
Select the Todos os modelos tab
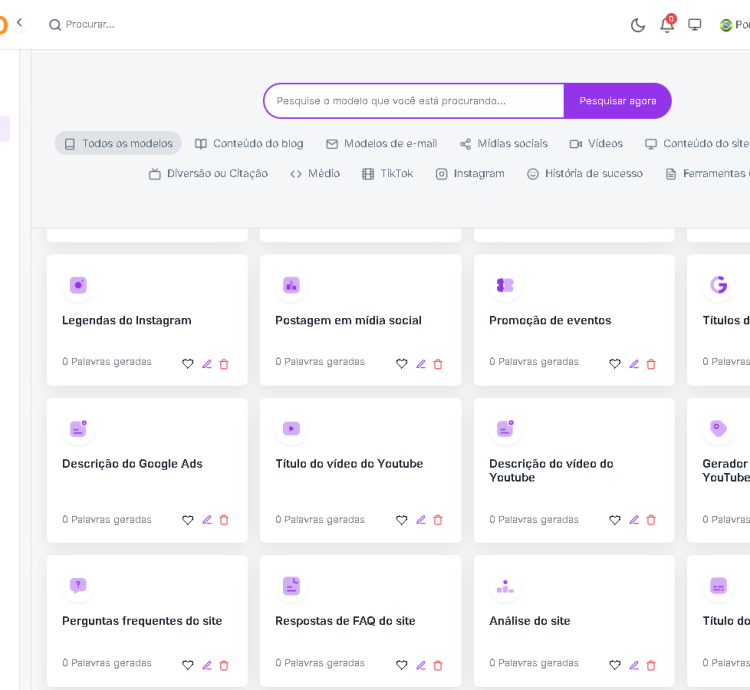pos(118,144)
